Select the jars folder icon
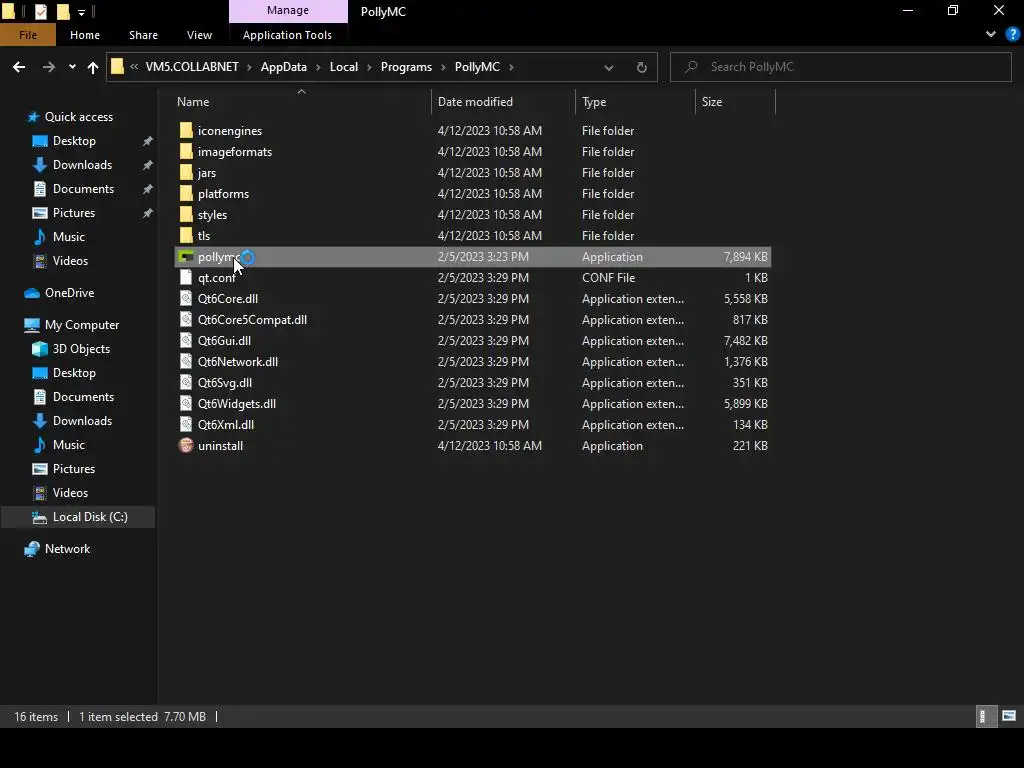1024x768 pixels. click(x=186, y=172)
